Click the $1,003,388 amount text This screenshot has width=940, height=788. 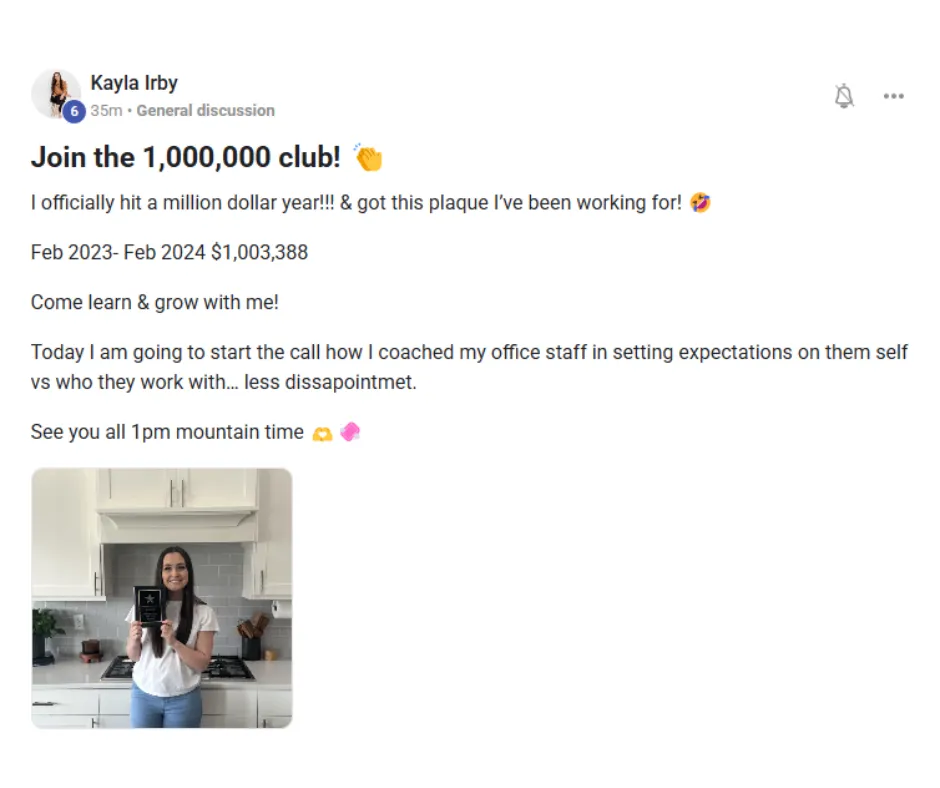tap(259, 252)
